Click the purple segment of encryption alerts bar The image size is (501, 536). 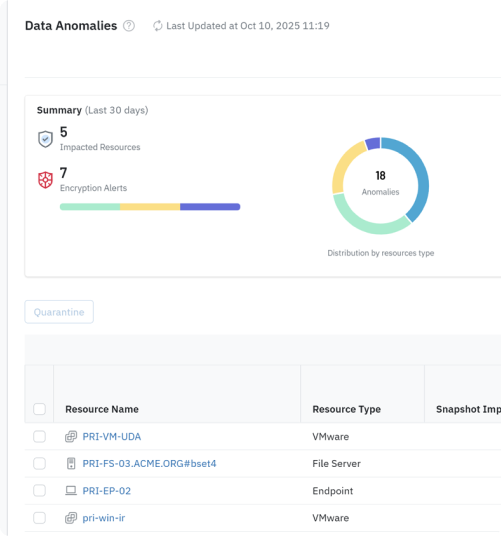pos(210,206)
